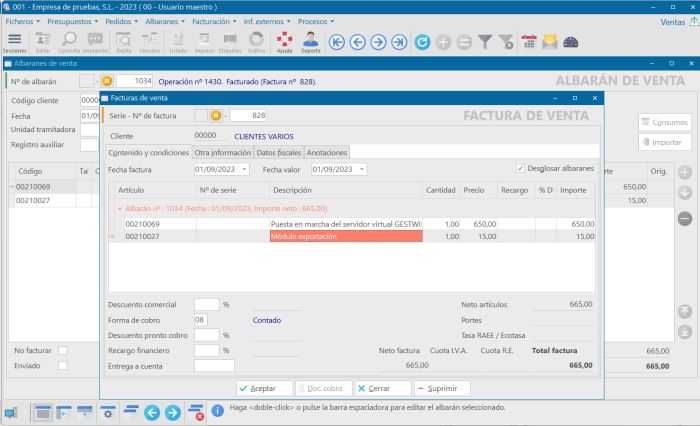Click the Descuento comercial percentage field
Image resolution: width=700 pixels, height=426 pixels.
[x=206, y=304]
